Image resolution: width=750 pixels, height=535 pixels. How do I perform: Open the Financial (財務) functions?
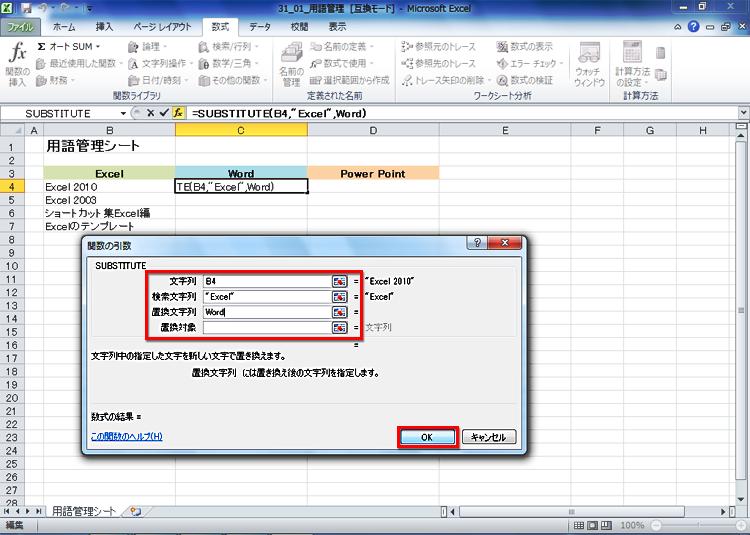pos(55,80)
